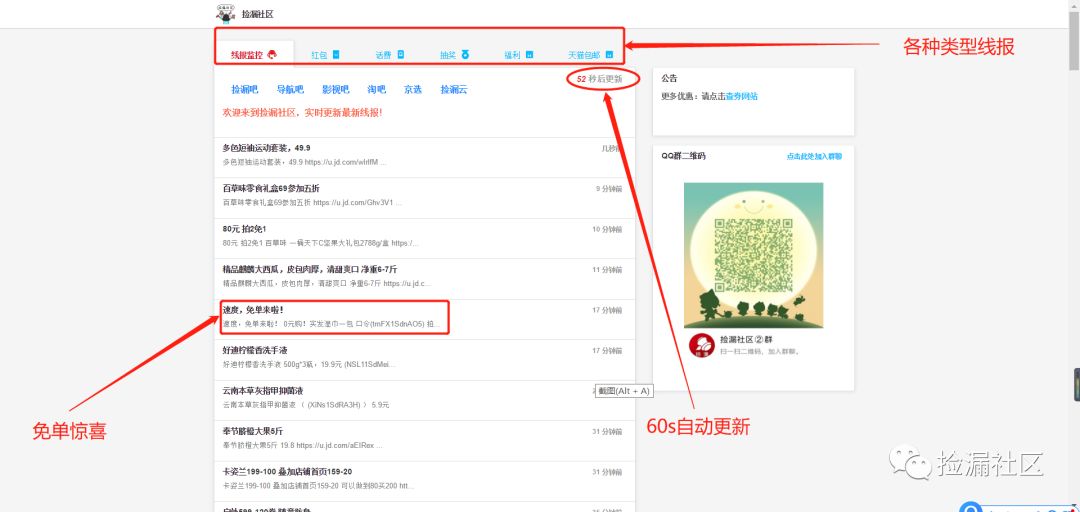1080x512 pixels.
Task: Click the 公告 heading
Action: click(669, 79)
